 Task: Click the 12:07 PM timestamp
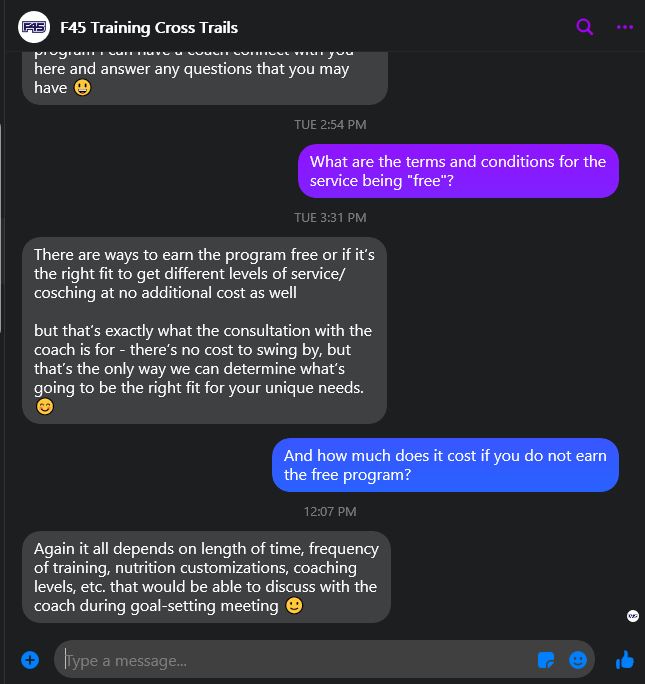[x=330, y=511]
